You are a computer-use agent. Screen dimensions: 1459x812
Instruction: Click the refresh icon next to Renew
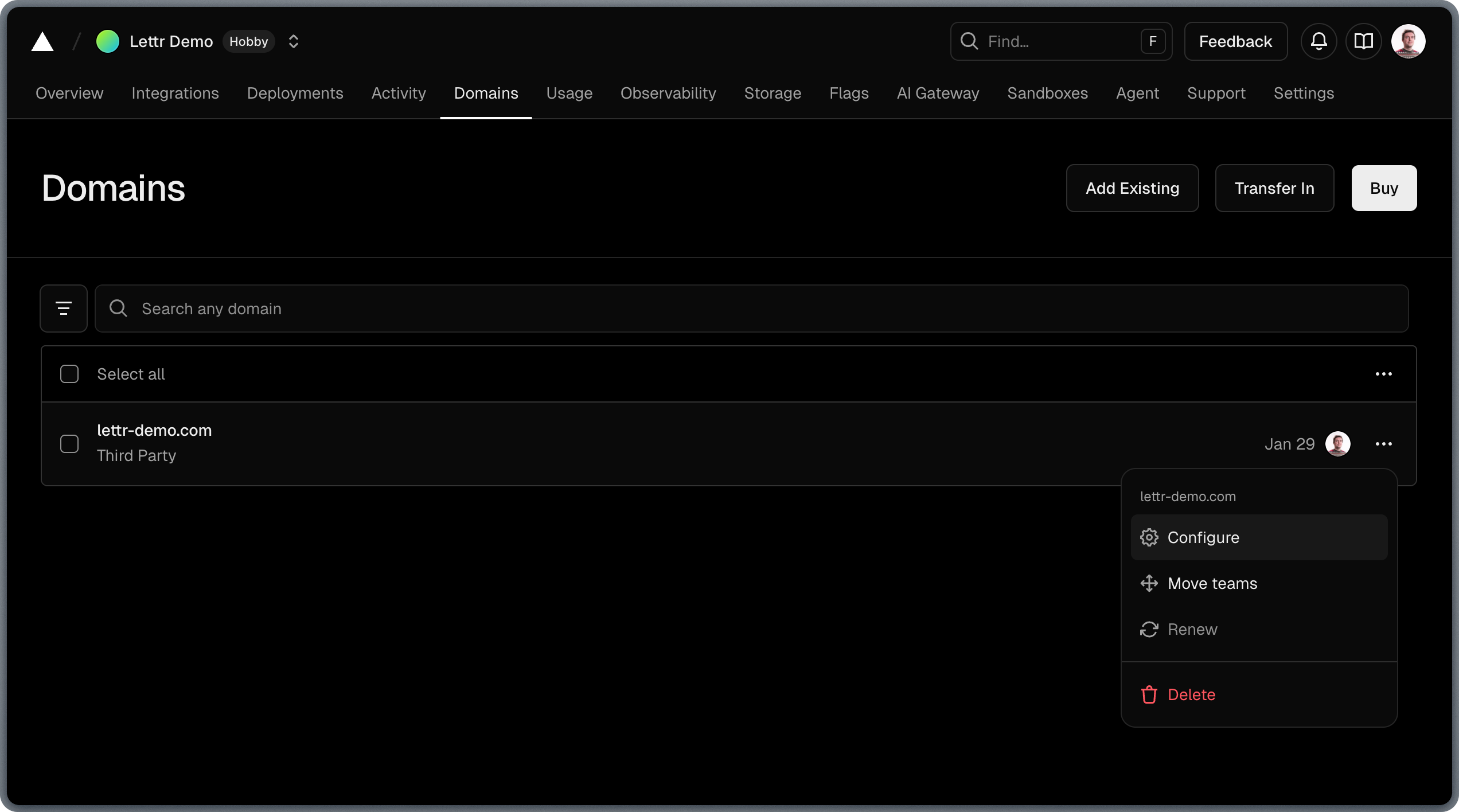pos(1149,629)
